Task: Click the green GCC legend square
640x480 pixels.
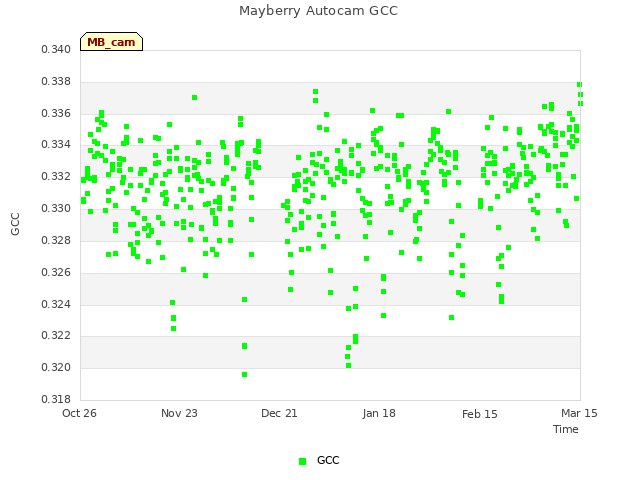Action: (302, 461)
